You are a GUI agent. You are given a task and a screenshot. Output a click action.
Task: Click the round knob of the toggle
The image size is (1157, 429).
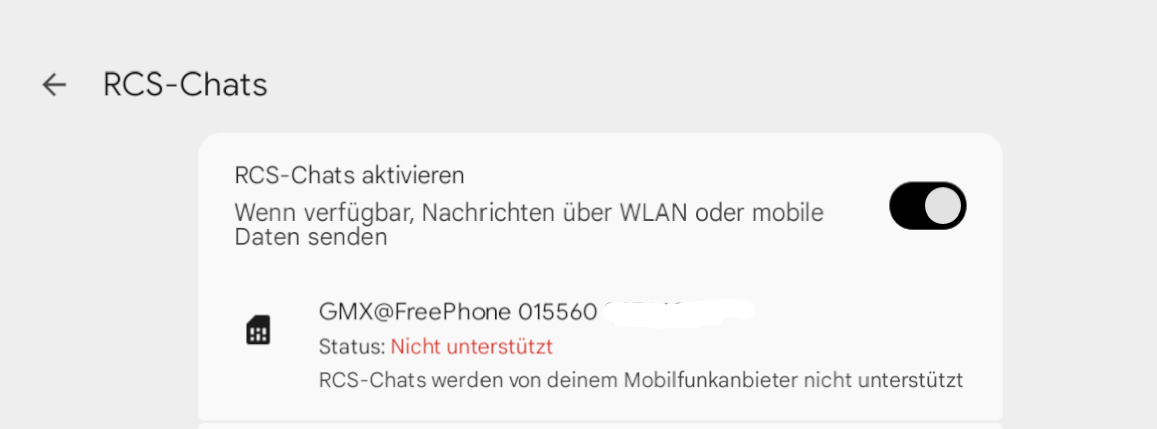pos(943,205)
